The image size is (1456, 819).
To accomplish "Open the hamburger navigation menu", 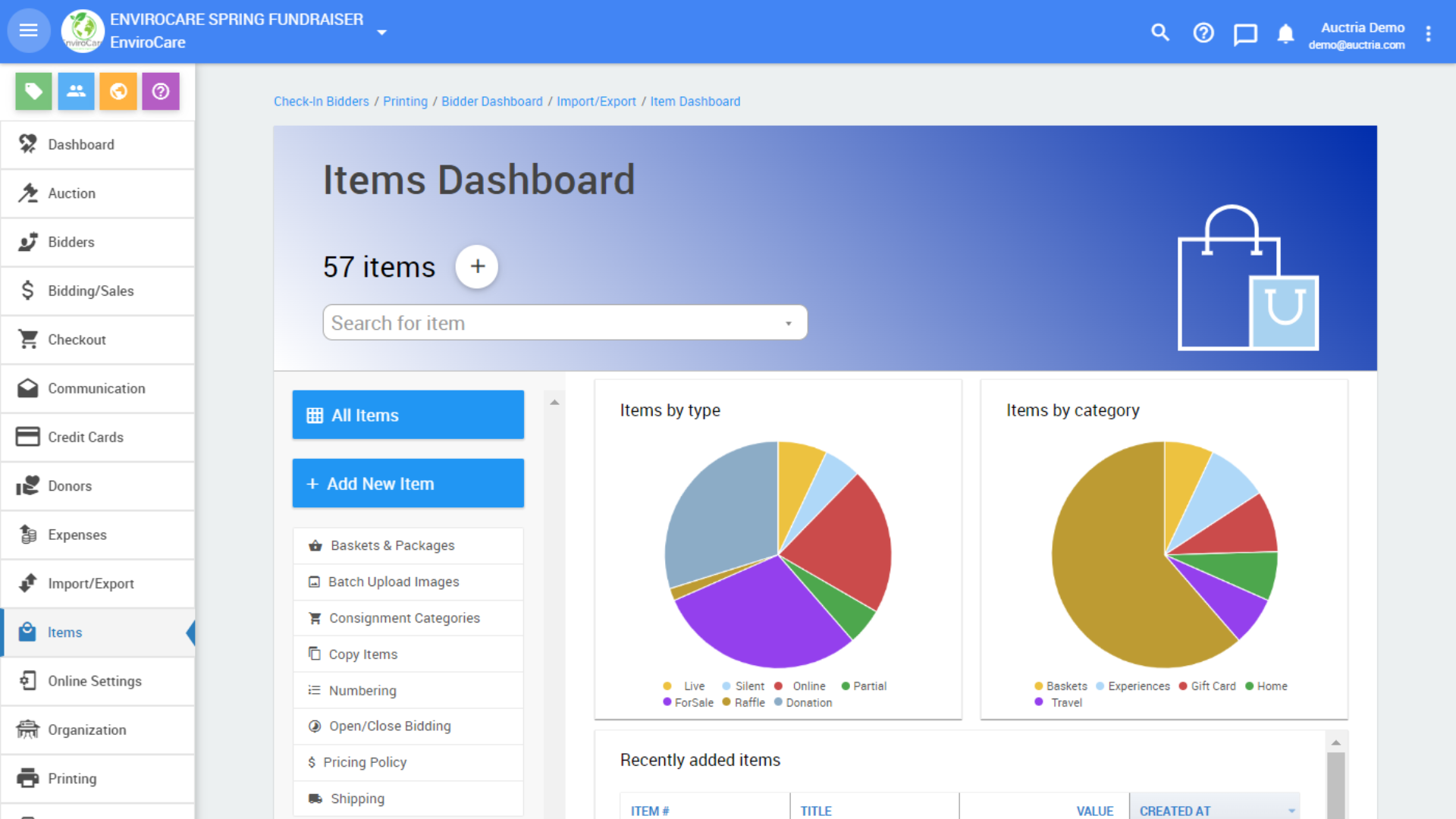I will click(x=29, y=30).
